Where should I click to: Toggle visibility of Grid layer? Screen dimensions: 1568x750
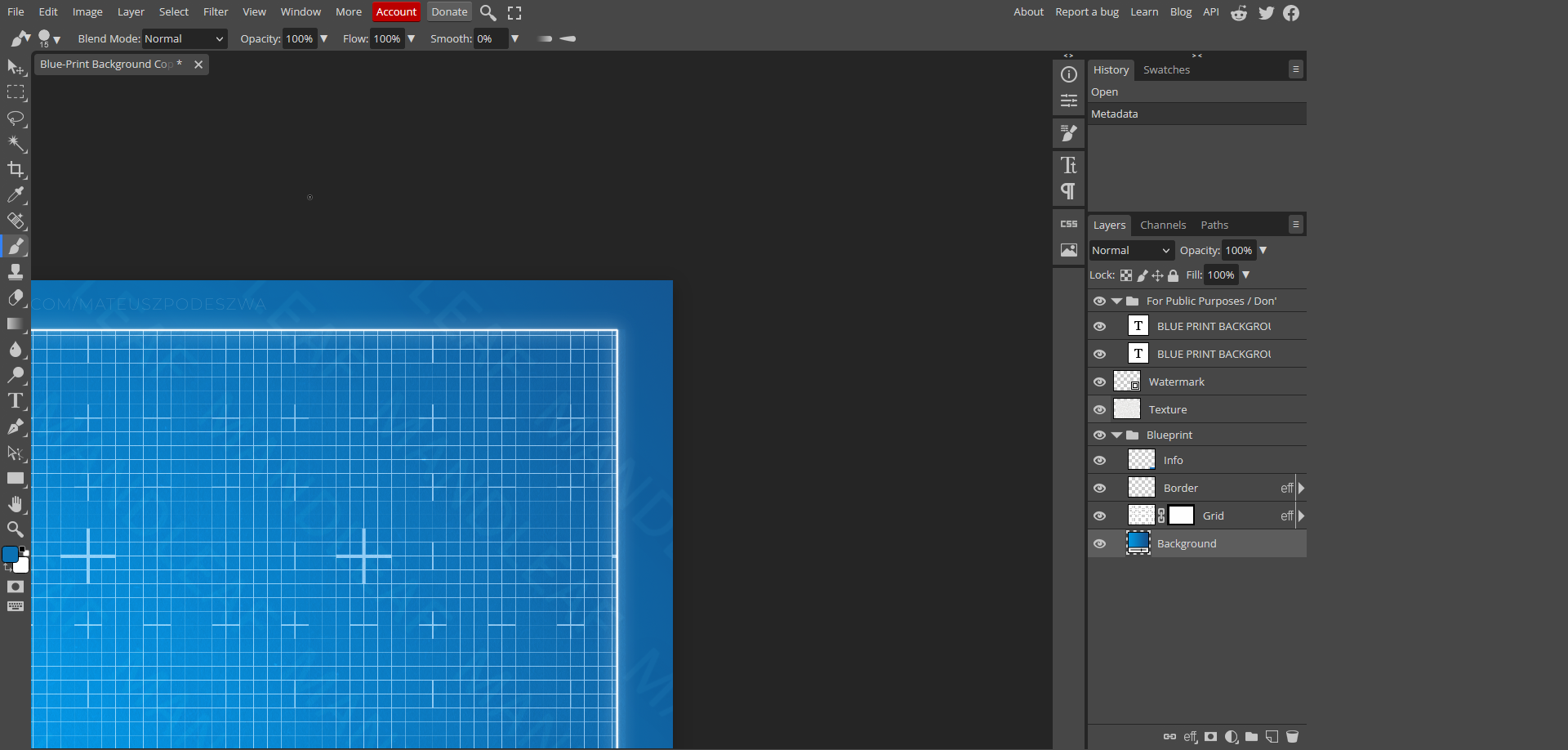pyautogui.click(x=1100, y=516)
